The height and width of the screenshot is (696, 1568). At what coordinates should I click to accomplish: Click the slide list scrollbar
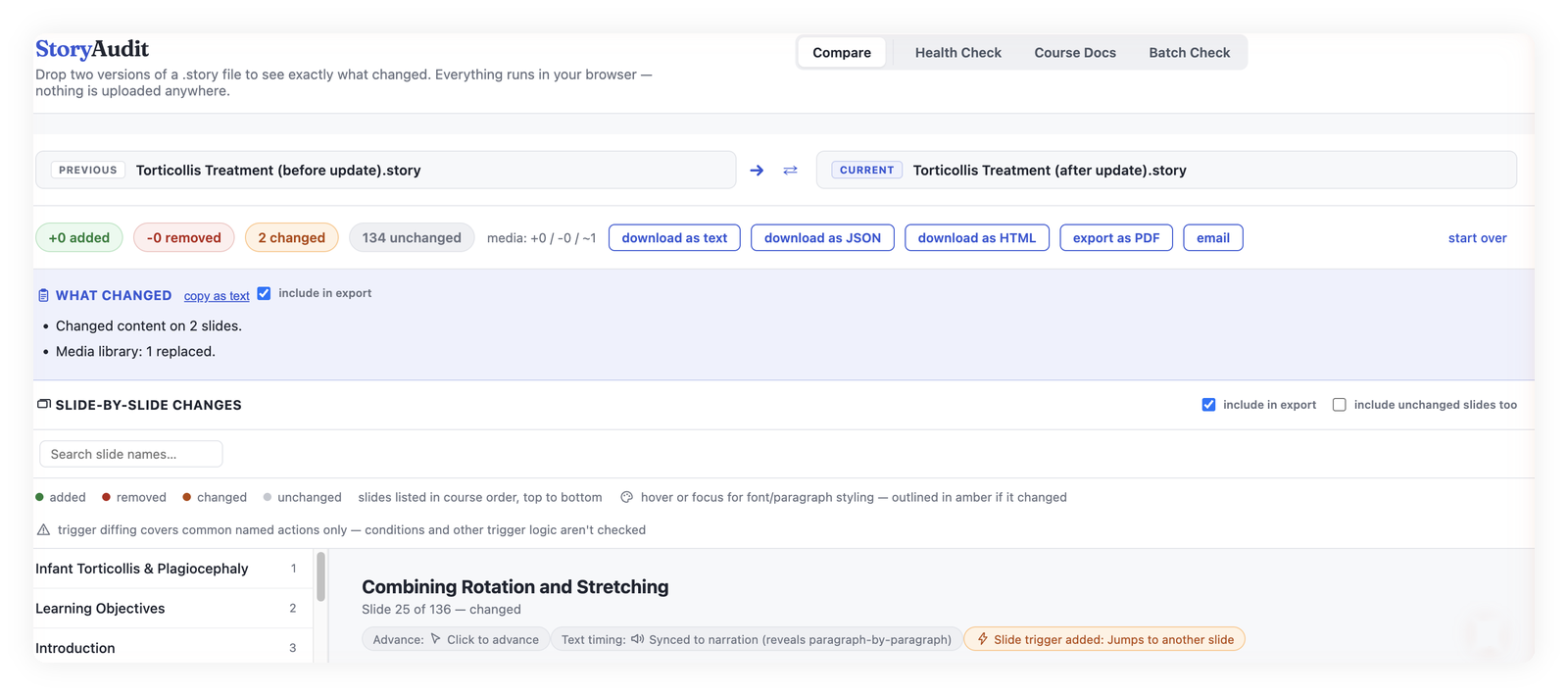(x=320, y=578)
